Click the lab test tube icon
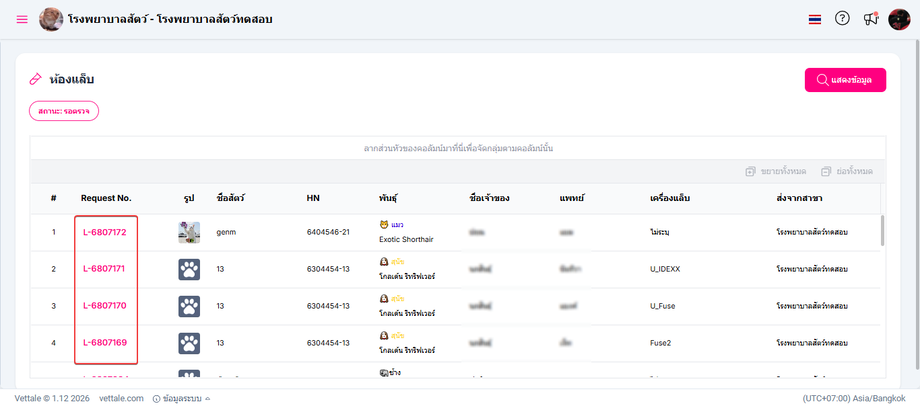 [36, 79]
